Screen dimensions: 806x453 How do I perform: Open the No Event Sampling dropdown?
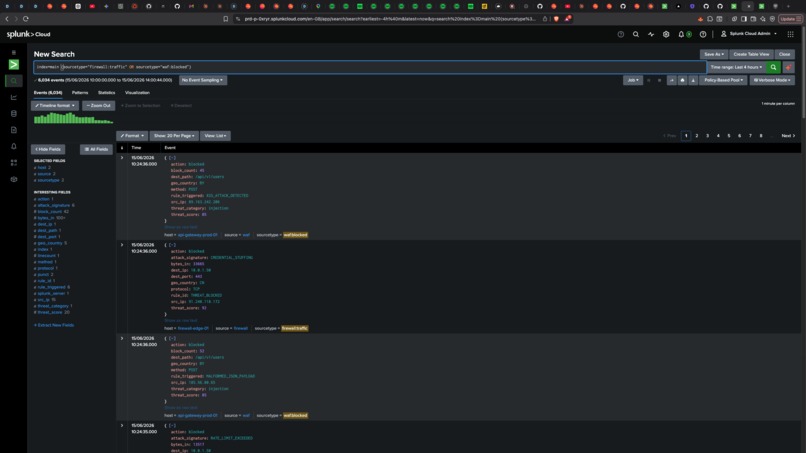point(203,80)
